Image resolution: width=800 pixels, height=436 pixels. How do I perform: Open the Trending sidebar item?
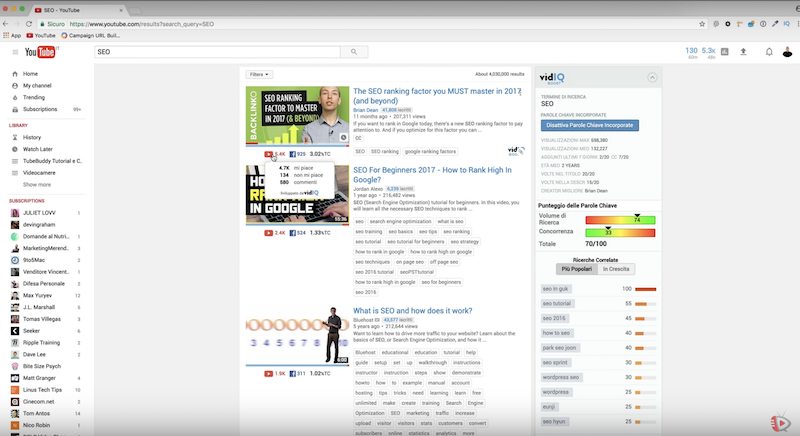pyautogui.click(x=34, y=97)
